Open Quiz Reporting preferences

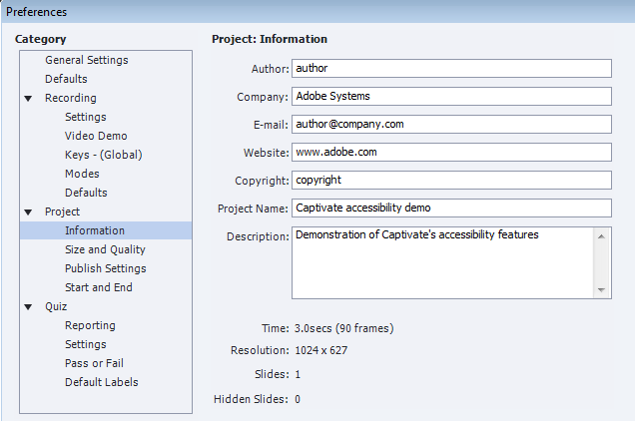[90, 326]
